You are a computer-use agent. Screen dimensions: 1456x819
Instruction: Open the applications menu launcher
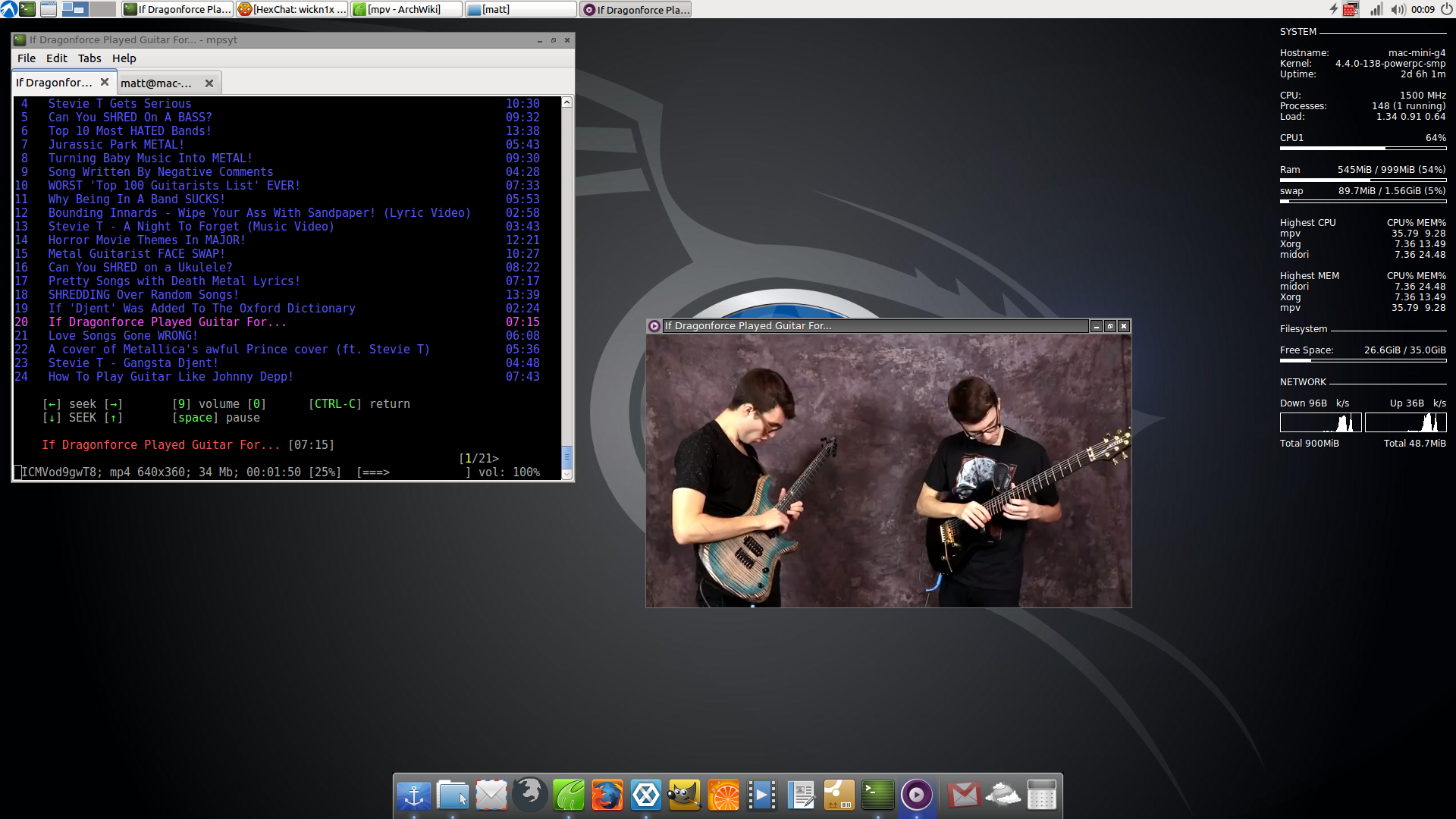tap(8, 9)
